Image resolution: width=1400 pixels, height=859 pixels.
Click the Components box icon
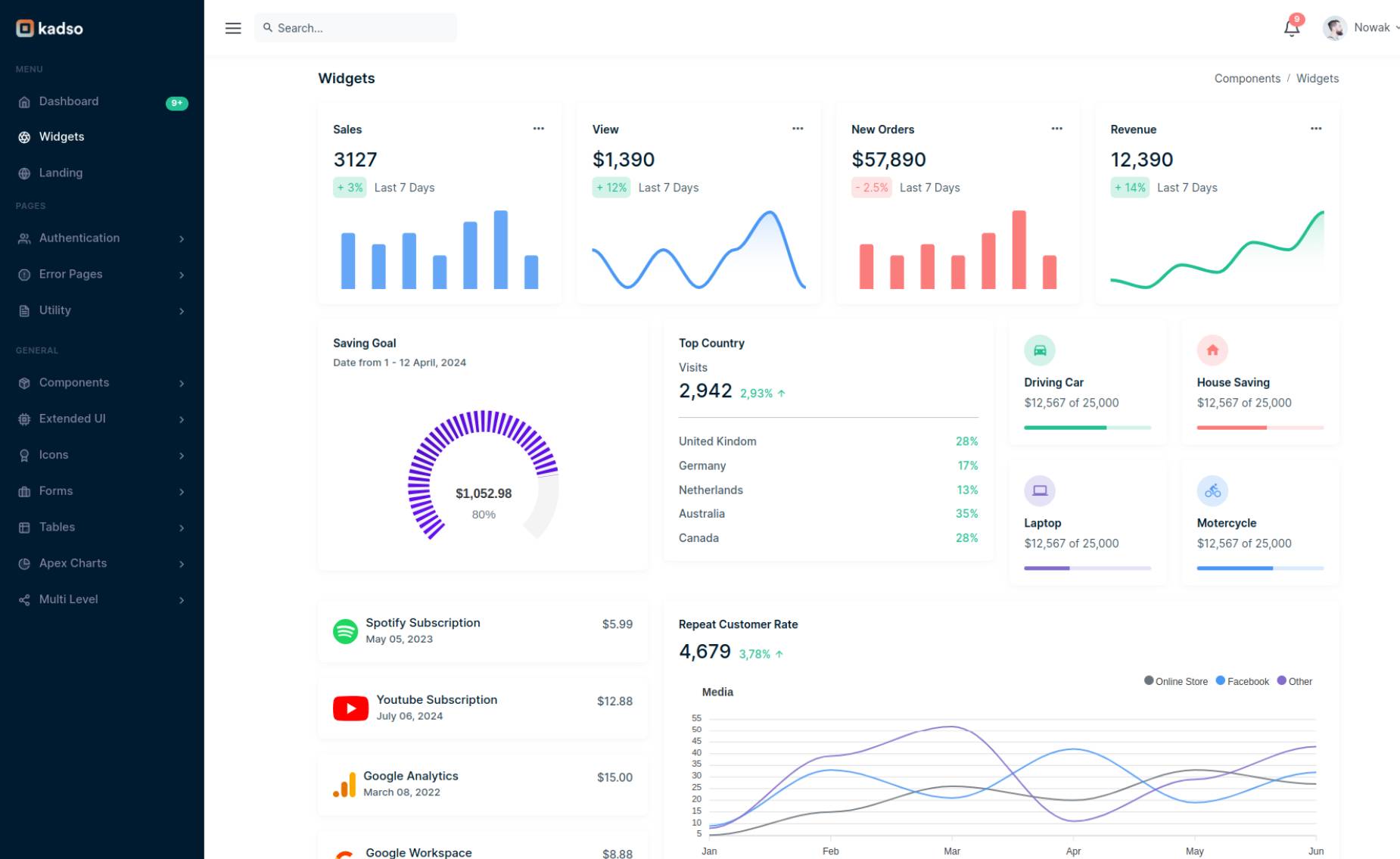point(24,383)
